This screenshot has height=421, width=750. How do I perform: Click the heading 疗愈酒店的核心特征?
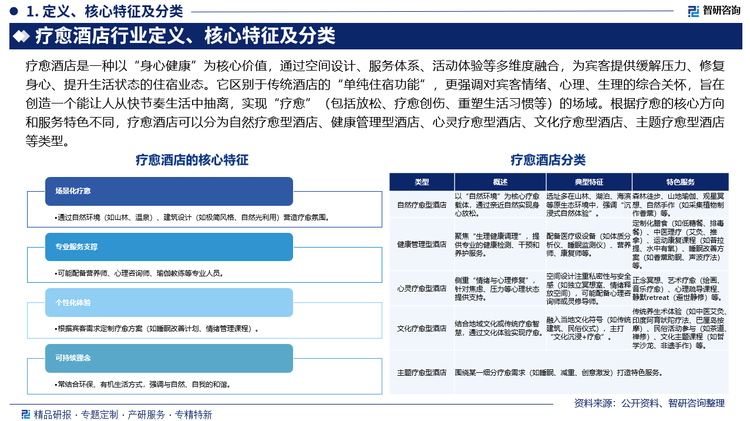coord(192,160)
